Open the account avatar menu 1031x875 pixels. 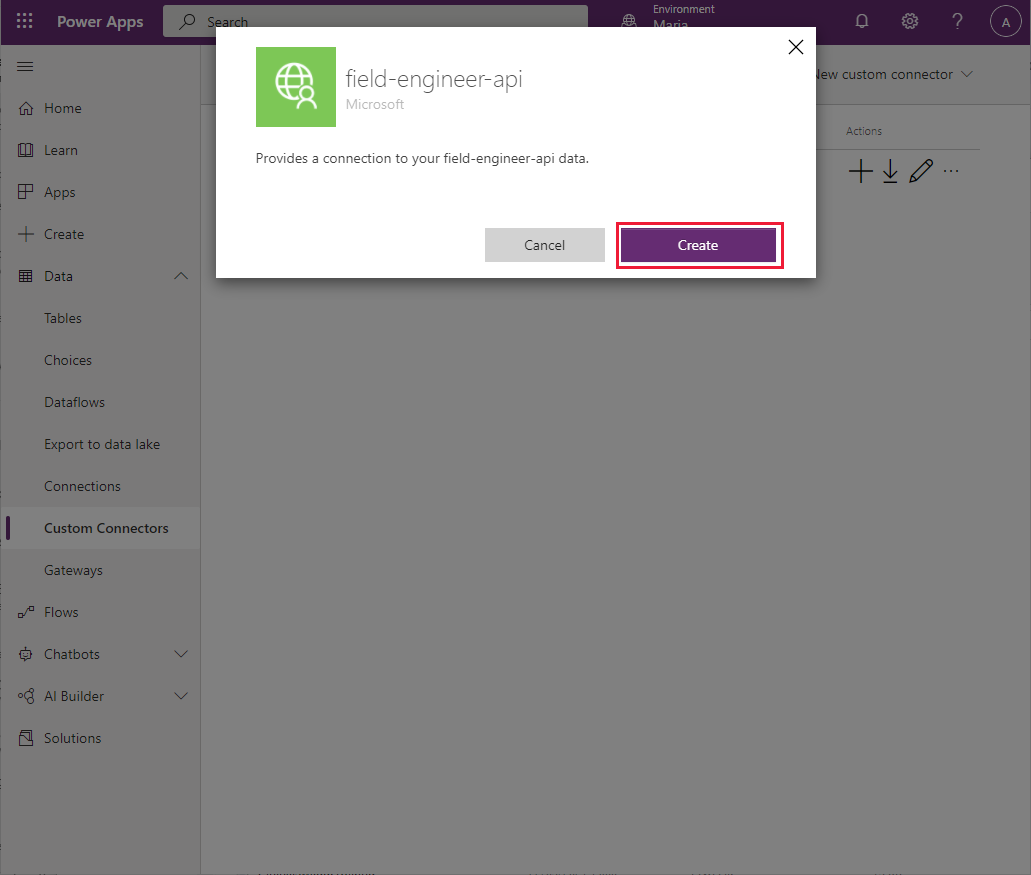coord(1005,22)
